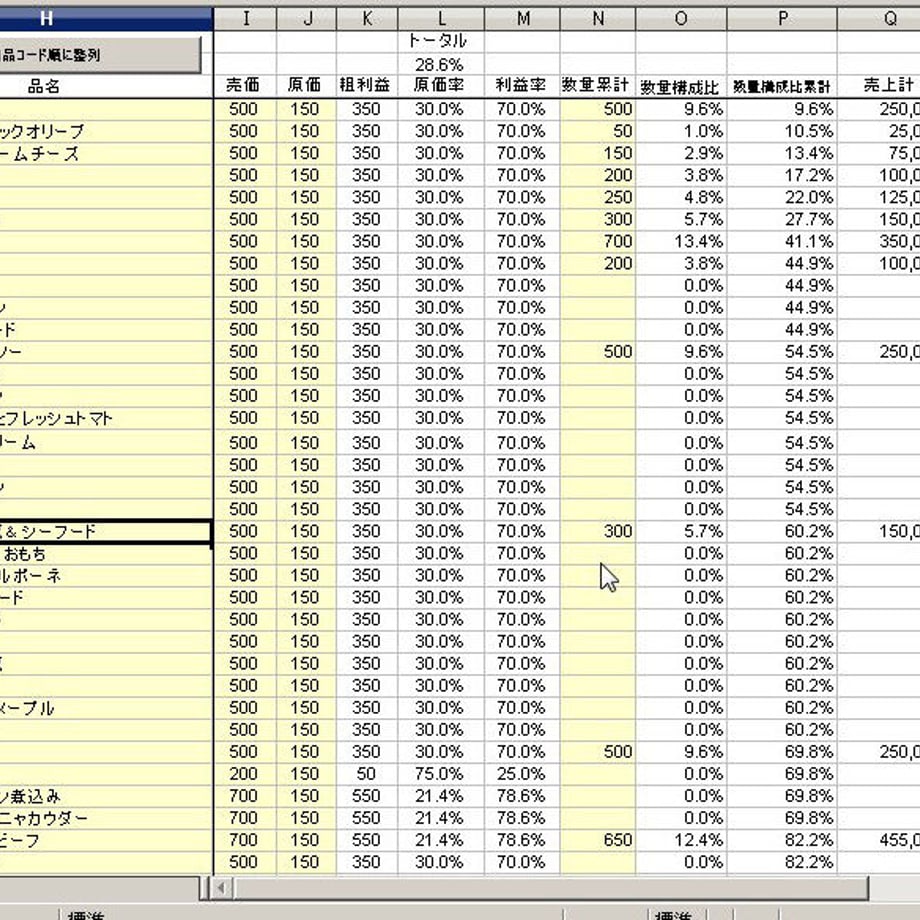Select the product cell ending ビーフ
The width and height of the screenshot is (920, 920).
[x=106, y=840]
